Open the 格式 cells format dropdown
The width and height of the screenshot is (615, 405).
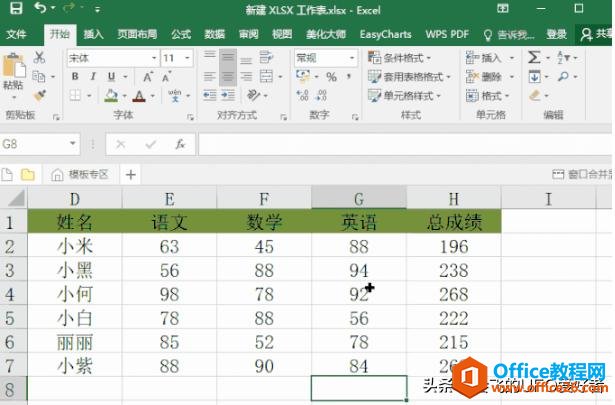coord(488,95)
